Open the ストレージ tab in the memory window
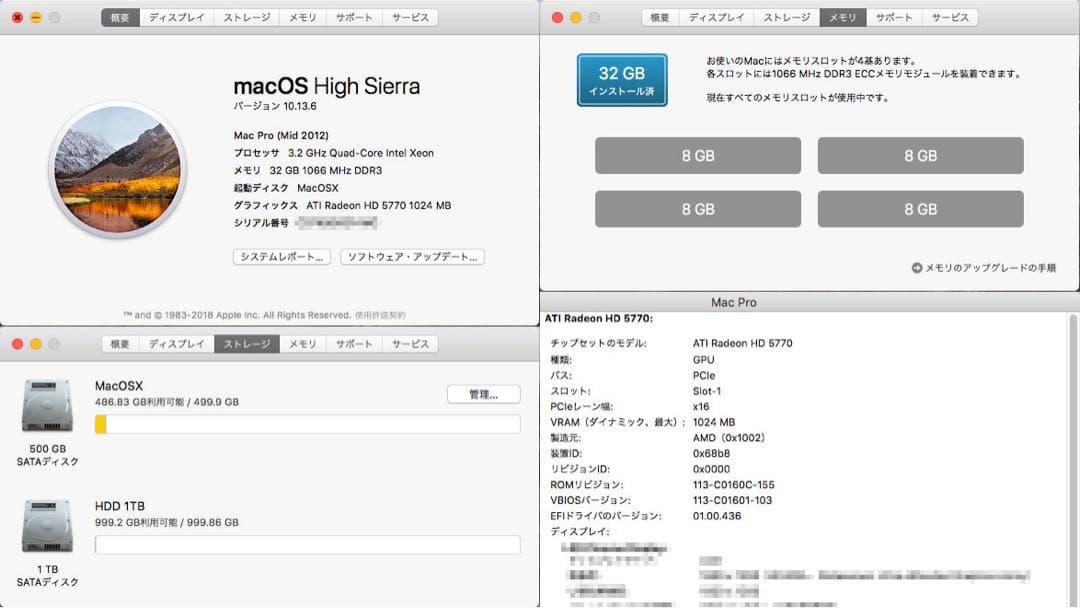Viewport: 1080px width, 608px height. pos(786,17)
